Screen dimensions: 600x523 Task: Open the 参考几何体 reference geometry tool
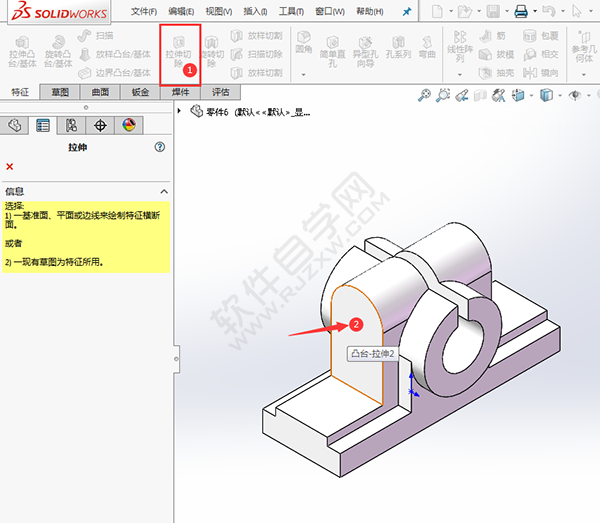[x=584, y=47]
